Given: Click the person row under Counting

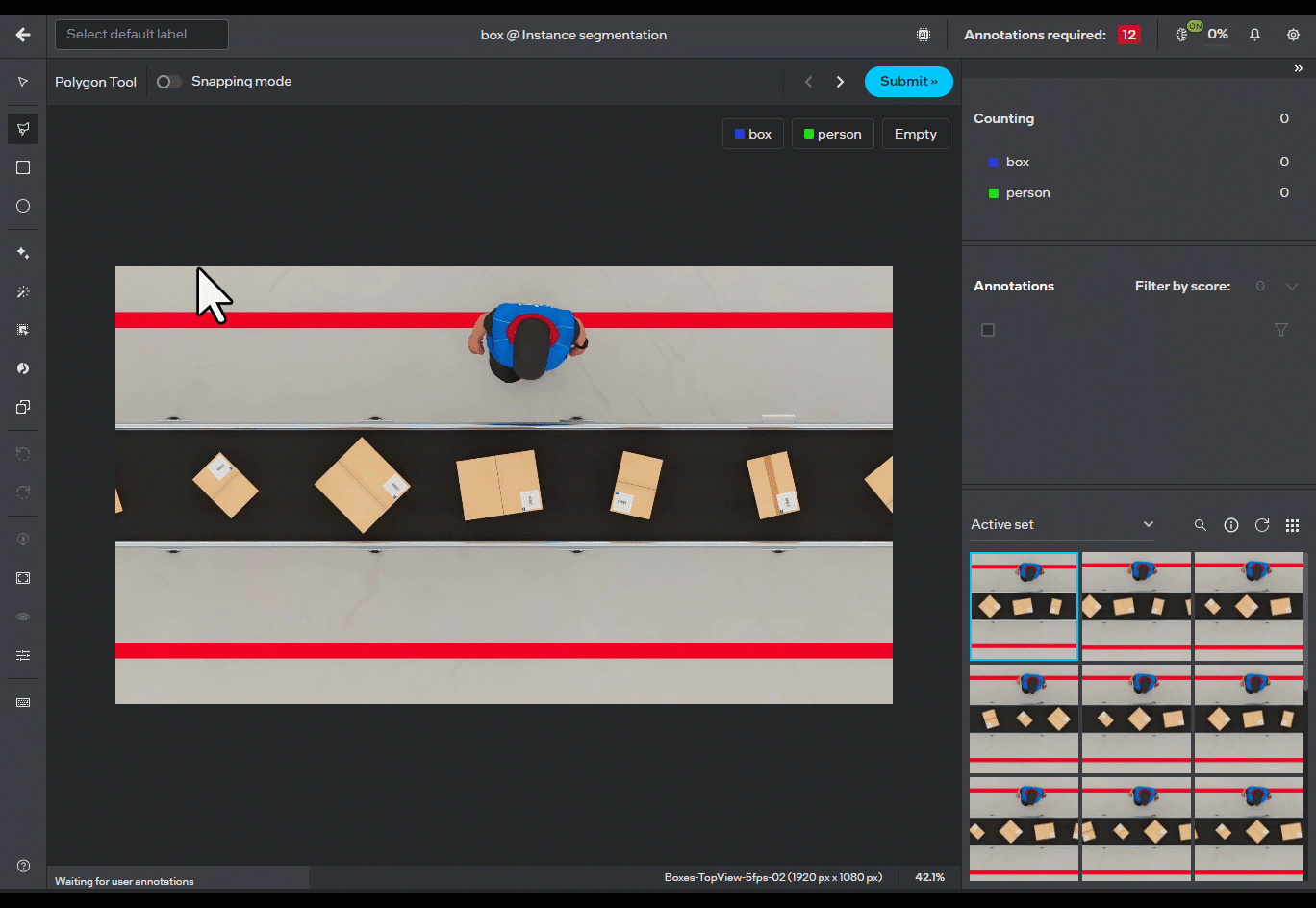Looking at the screenshot, I should pyautogui.click(x=1139, y=192).
